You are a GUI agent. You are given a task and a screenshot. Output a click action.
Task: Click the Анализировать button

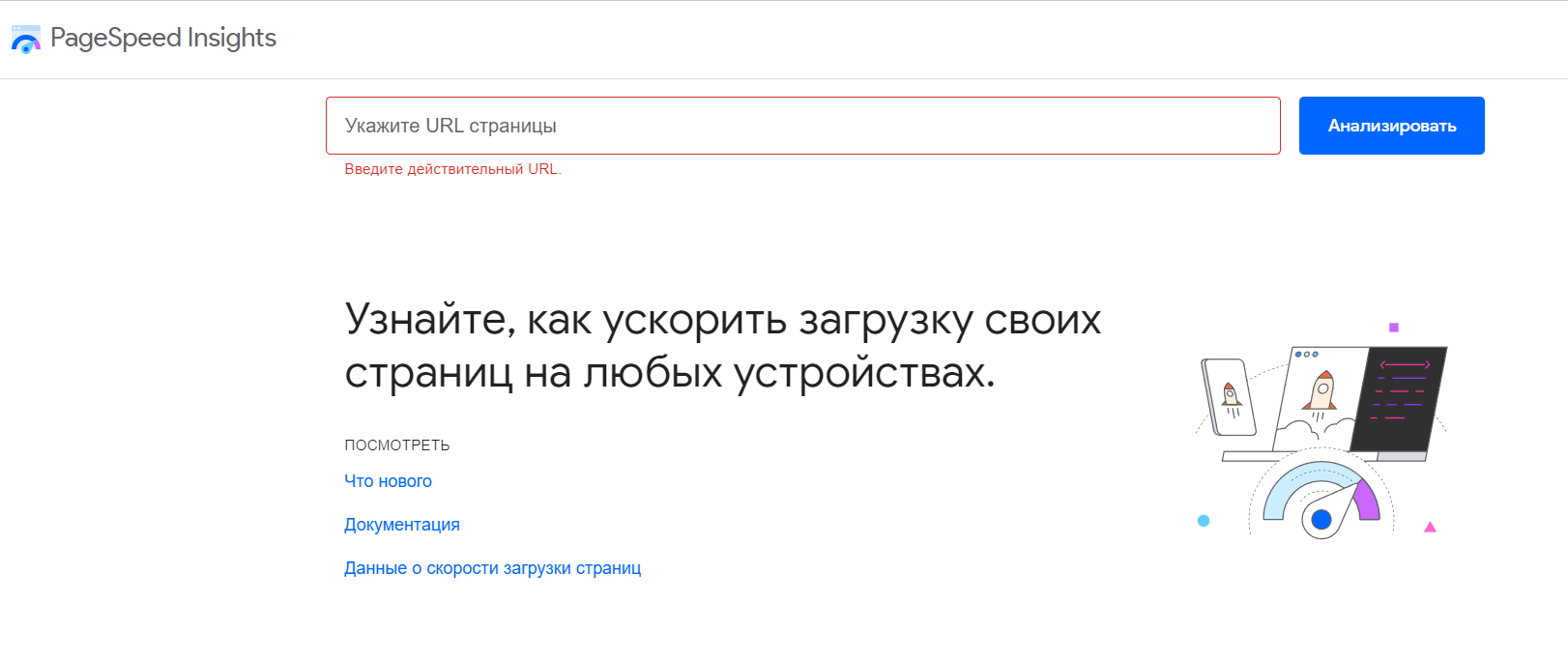pyautogui.click(x=1391, y=126)
